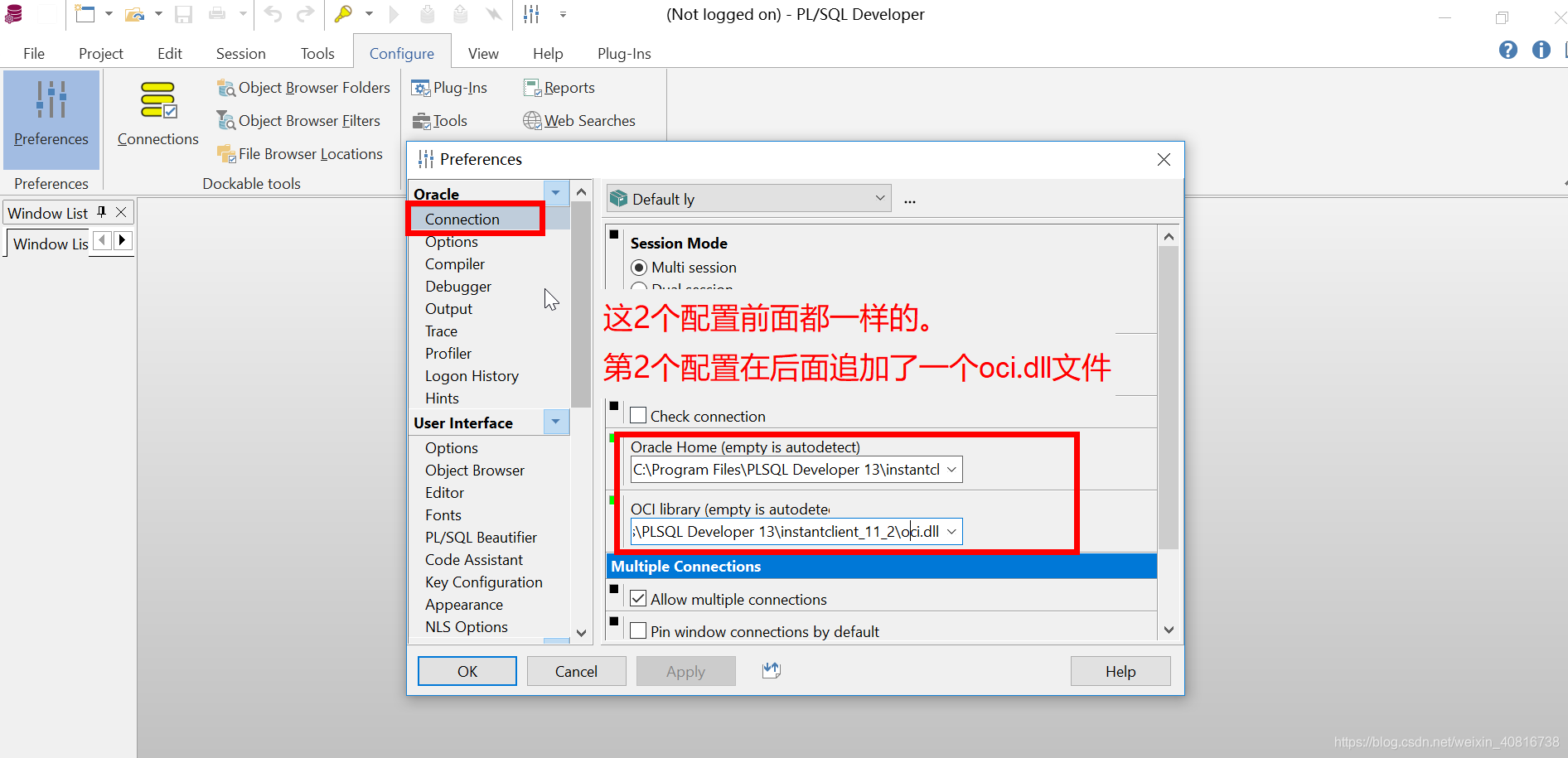The width and height of the screenshot is (1568, 758).
Task: Click the Break lightning bolt icon
Action: tap(494, 14)
